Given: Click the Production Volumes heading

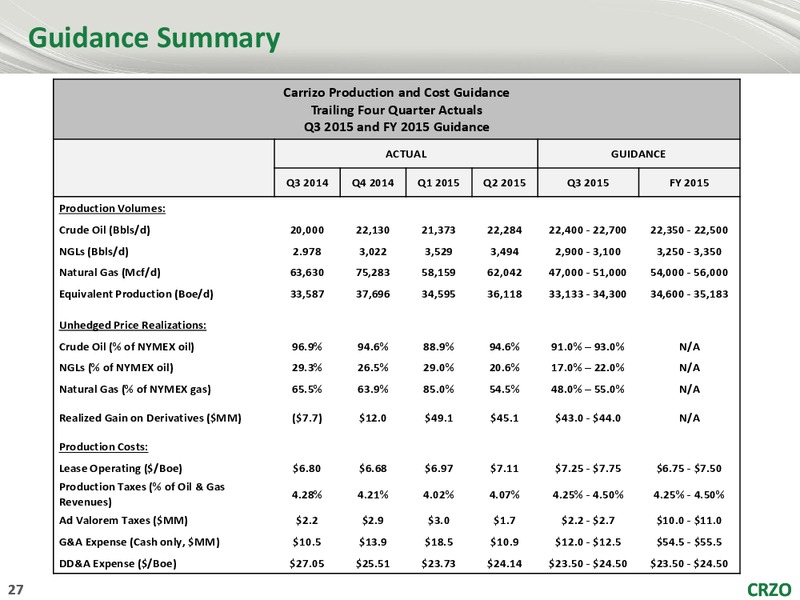Looking at the screenshot, I should pyautogui.click(x=112, y=208).
